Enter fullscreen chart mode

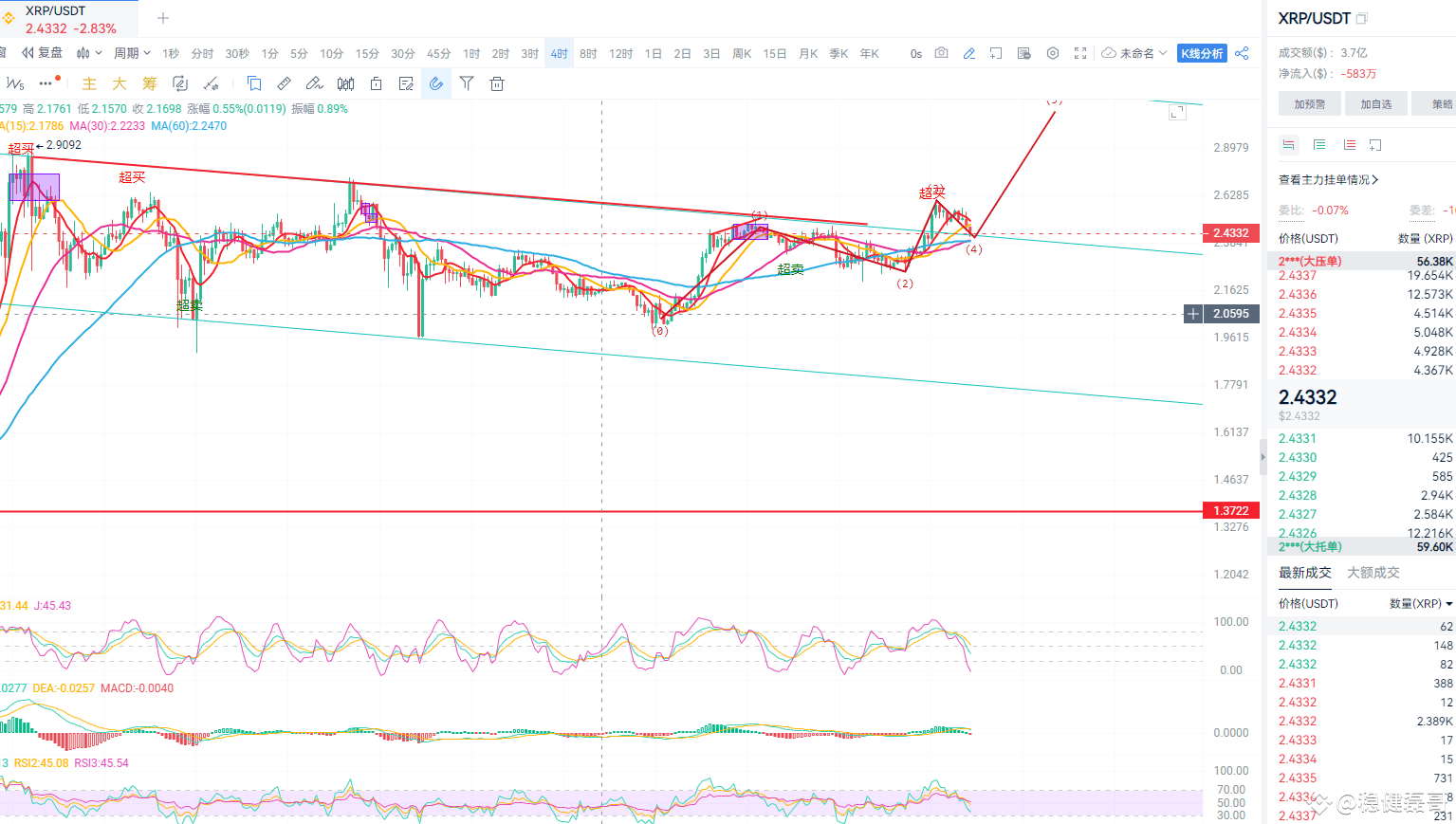point(1080,53)
